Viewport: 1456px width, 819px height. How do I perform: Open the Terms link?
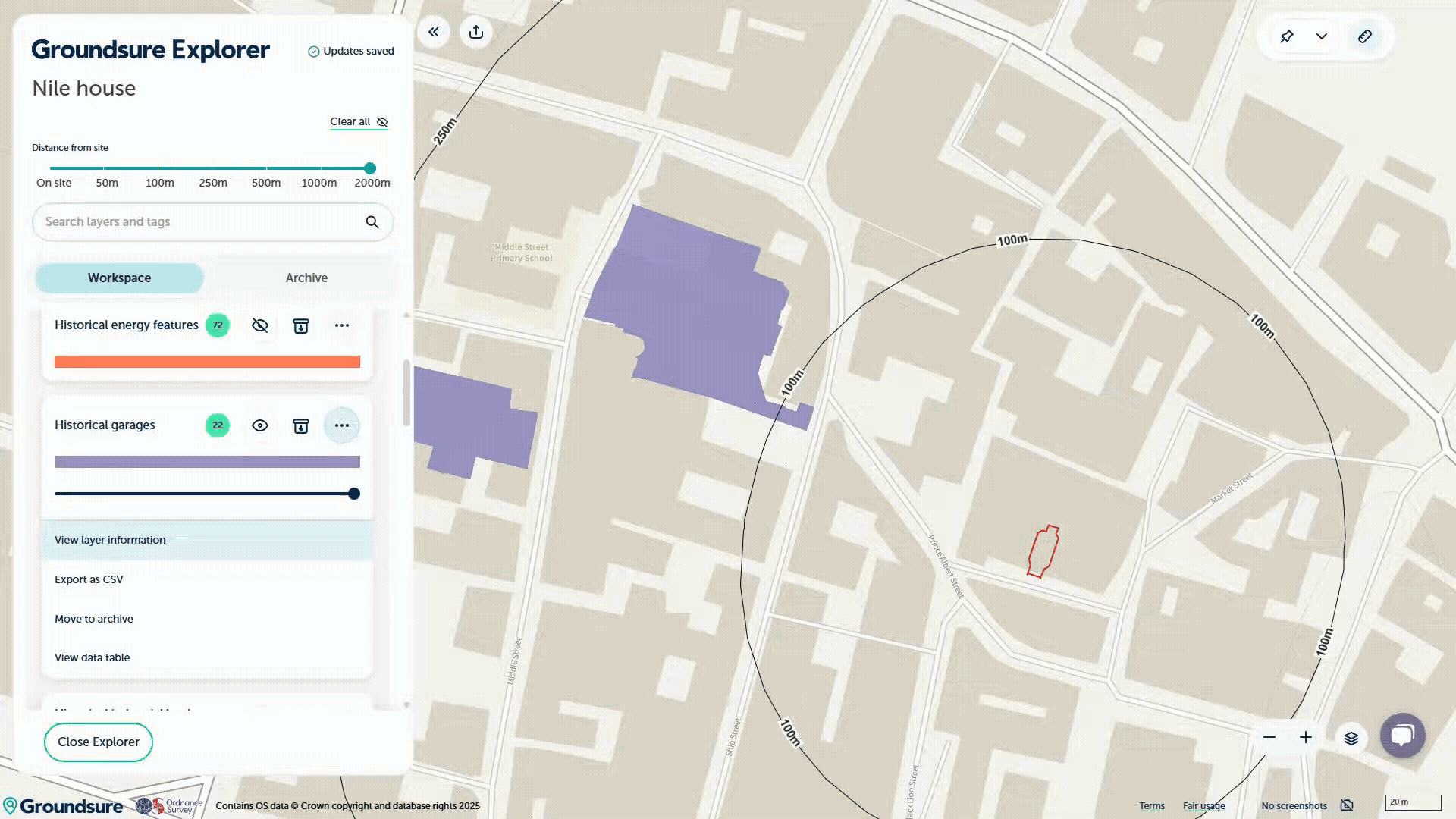1151,806
